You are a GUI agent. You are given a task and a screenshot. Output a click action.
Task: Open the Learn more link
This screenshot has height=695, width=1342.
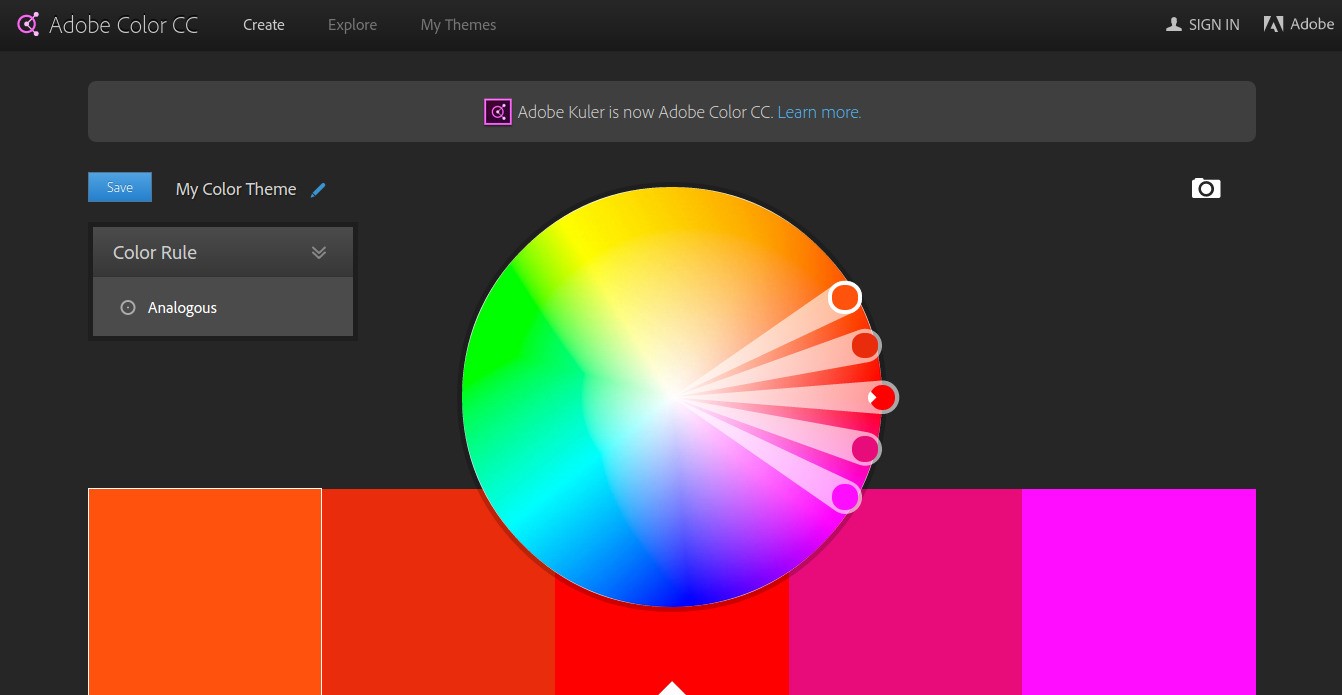click(x=818, y=111)
